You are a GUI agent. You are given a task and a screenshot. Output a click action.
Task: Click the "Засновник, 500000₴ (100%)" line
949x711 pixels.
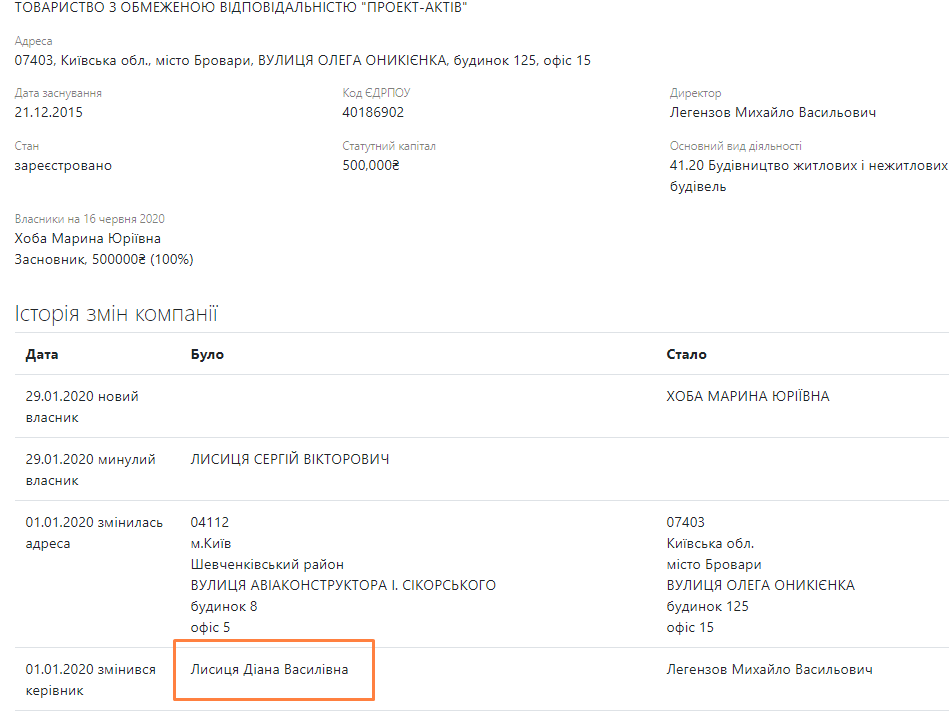104,259
